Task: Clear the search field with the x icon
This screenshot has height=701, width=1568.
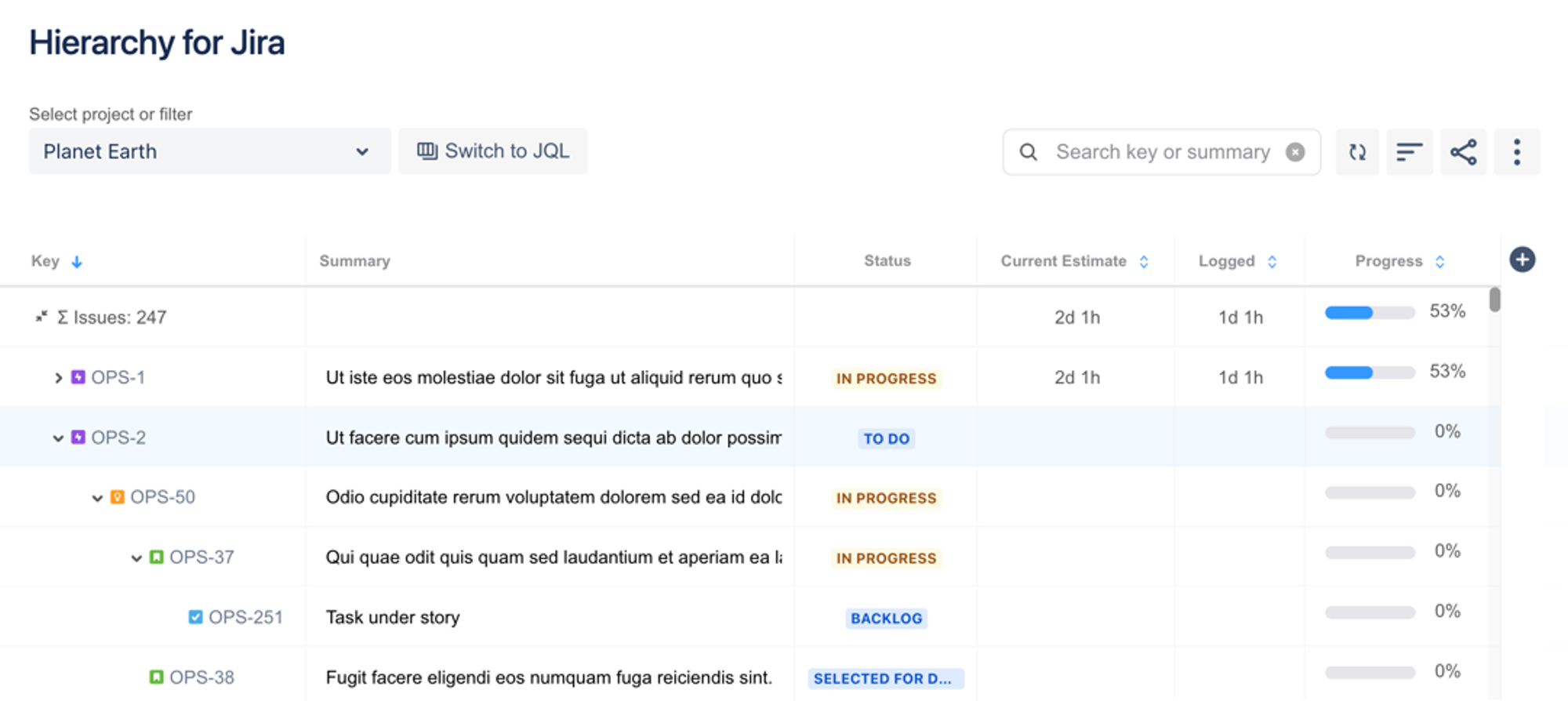Action: point(1295,152)
